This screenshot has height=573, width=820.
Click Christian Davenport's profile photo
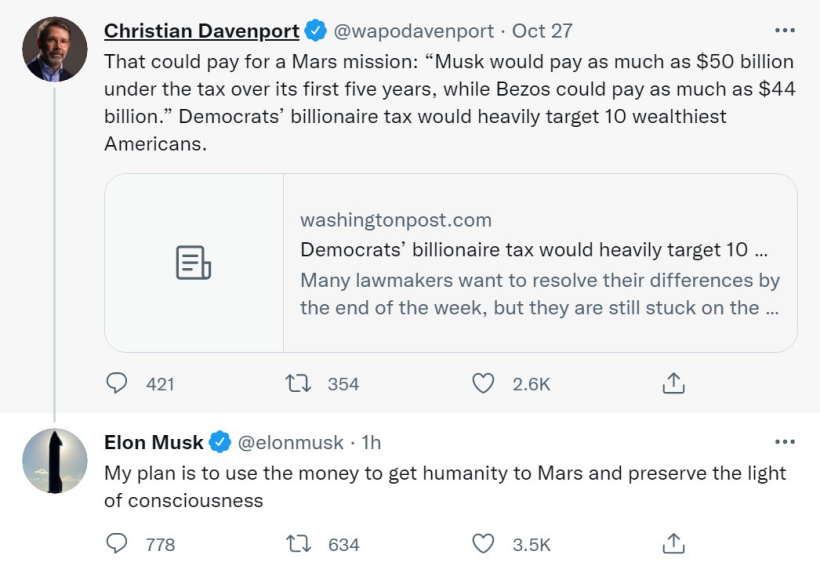tap(55, 48)
